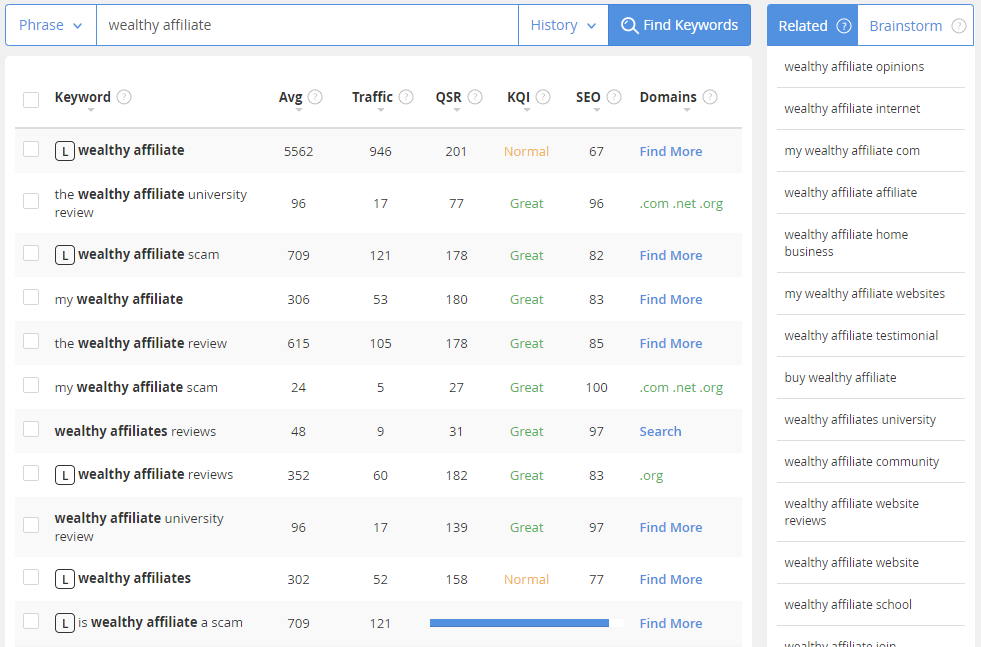The width and height of the screenshot is (981, 647).
Task: Check 'wealthy affiliates reviews' row
Action: click(31, 429)
